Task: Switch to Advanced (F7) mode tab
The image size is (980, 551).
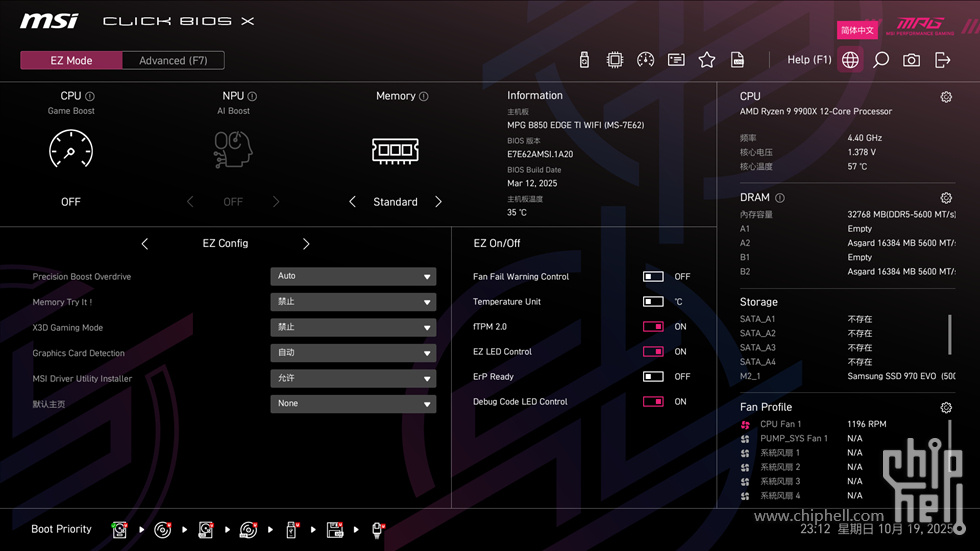Action: pyautogui.click(x=173, y=61)
